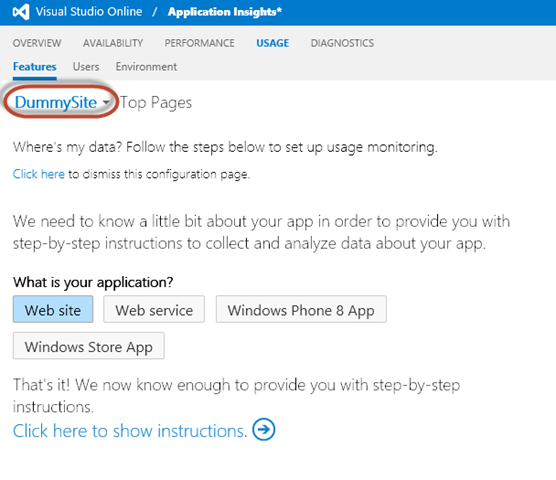Choose Web service application type
Viewport: 556px width, 480px height.
[154, 309]
